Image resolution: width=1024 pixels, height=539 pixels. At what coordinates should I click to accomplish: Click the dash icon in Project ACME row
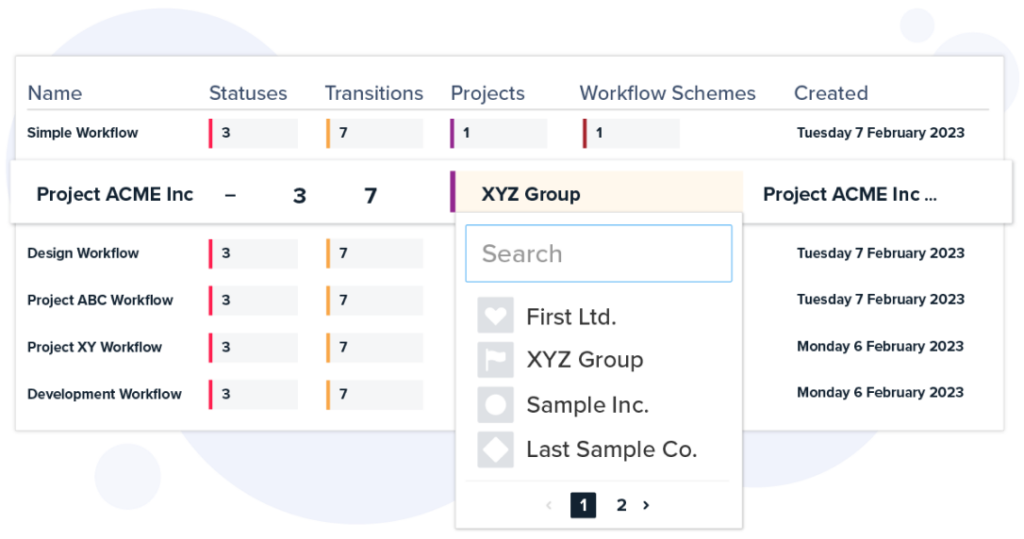coord(230,195)
